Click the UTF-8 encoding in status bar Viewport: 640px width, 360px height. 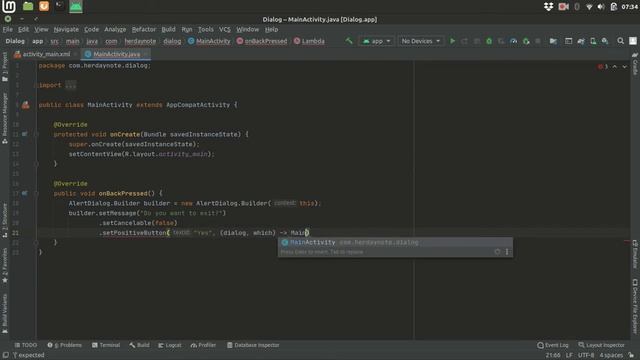(x=586, y=355)
